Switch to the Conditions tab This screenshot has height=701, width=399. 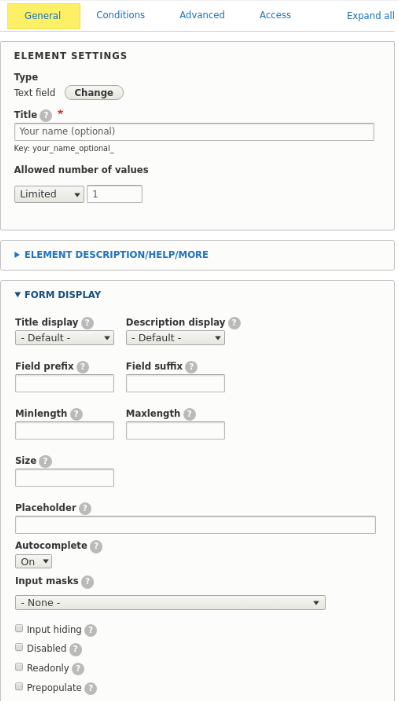tap(121, 15)
